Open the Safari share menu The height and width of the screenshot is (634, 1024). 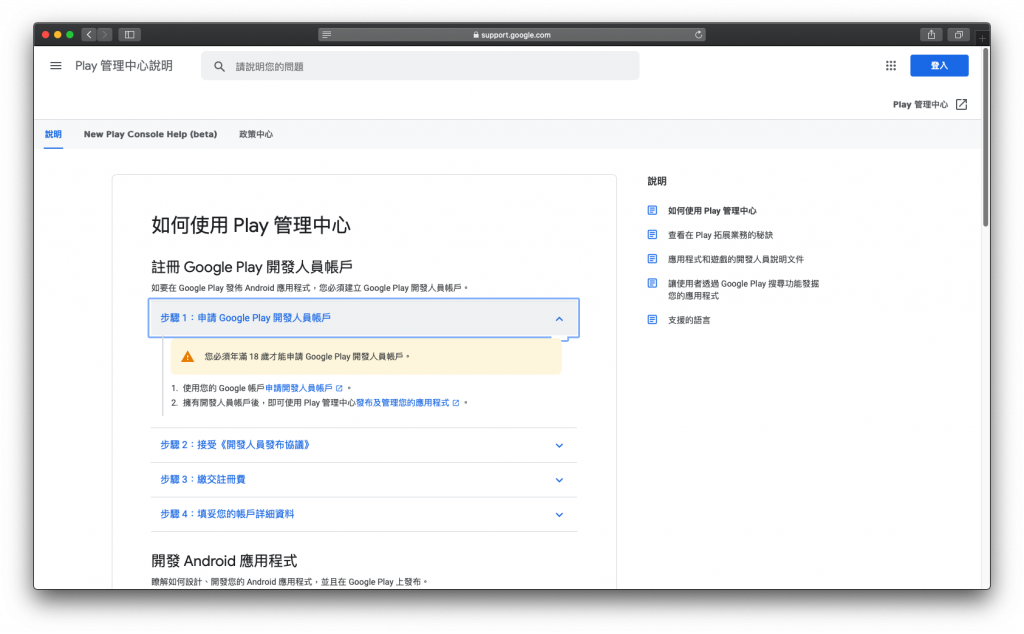[931, 35]
